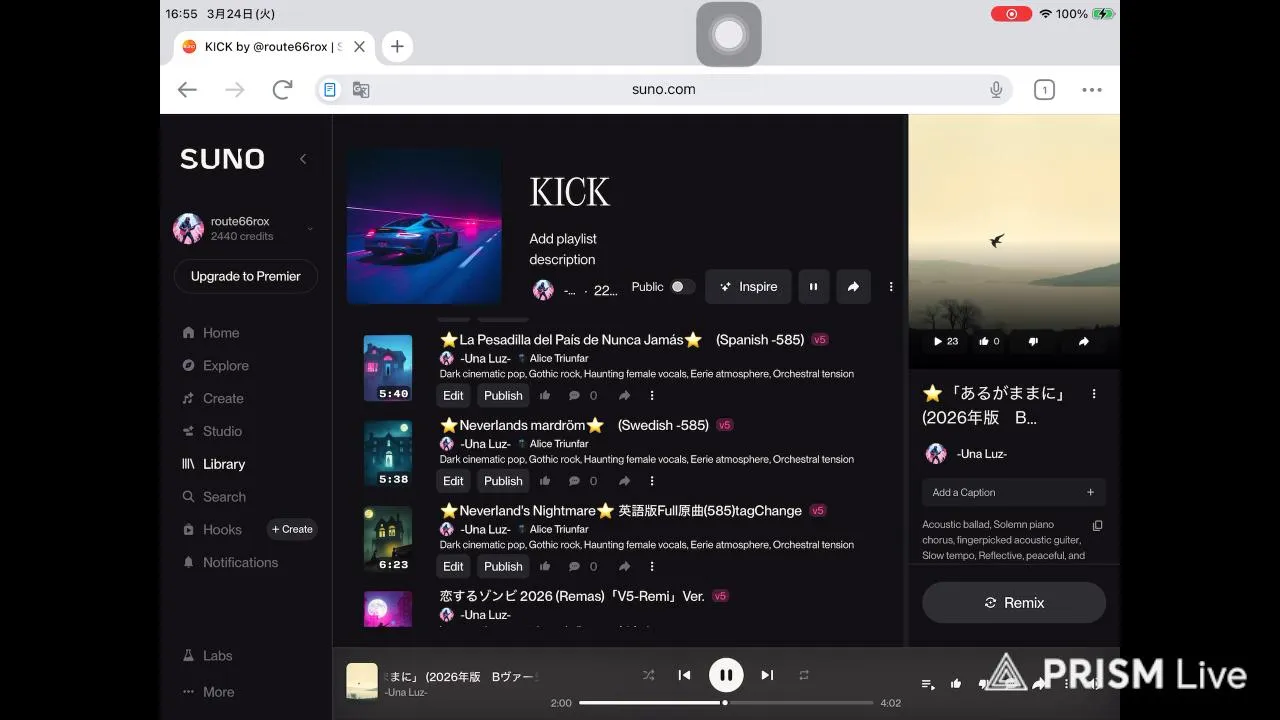This screenshot has height=720, width=1280.
Task: Click La Pesadilla song thumbnail 5:40
Action: click(x=388, y=368)
